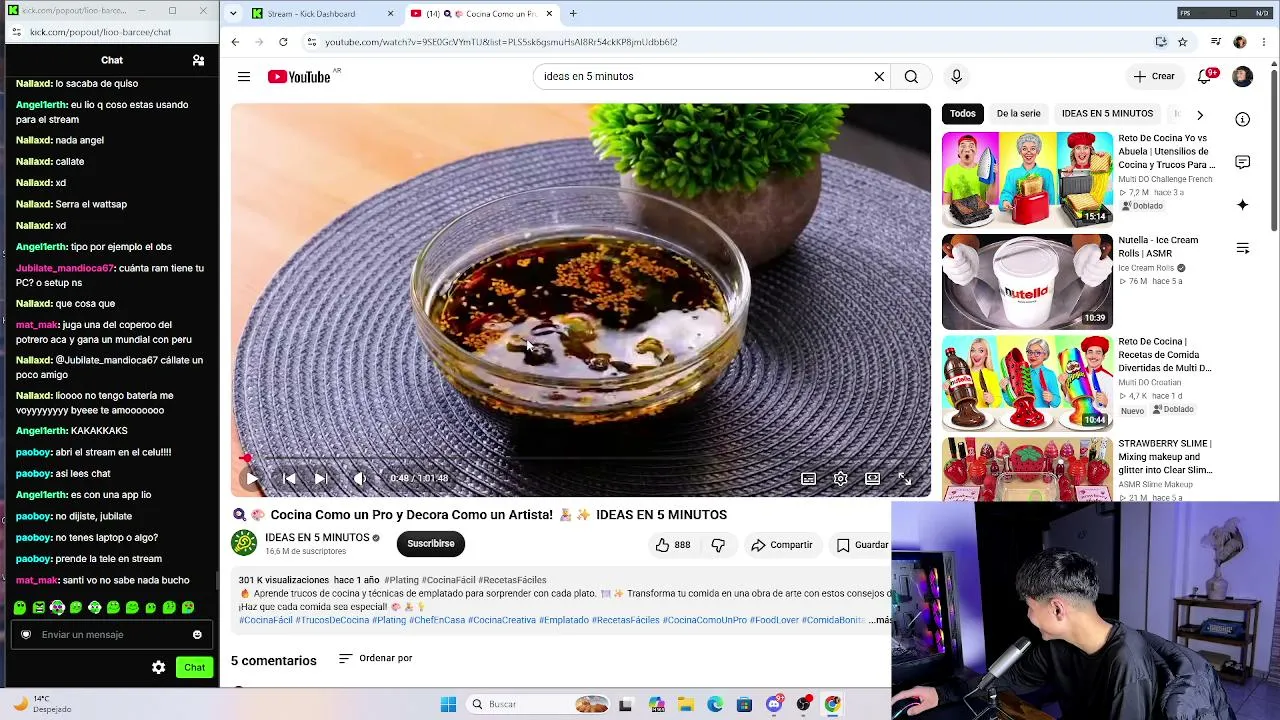
Task: Go to the YouTube home logo
Action: click(x=300, y=77)
